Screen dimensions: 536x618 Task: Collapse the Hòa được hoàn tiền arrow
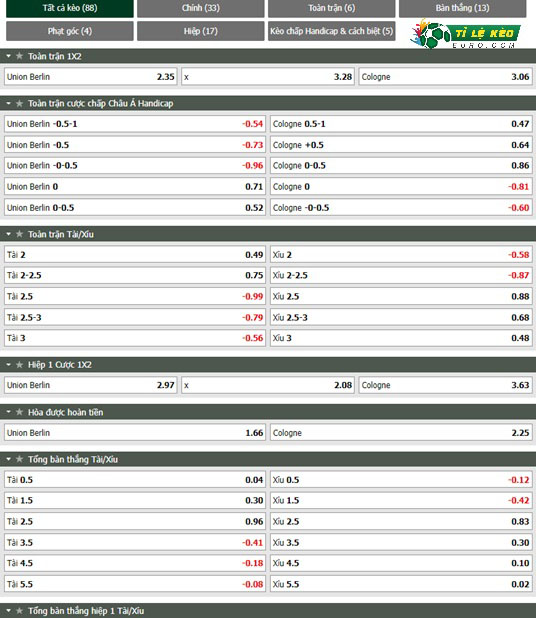(x=8, y=412)
